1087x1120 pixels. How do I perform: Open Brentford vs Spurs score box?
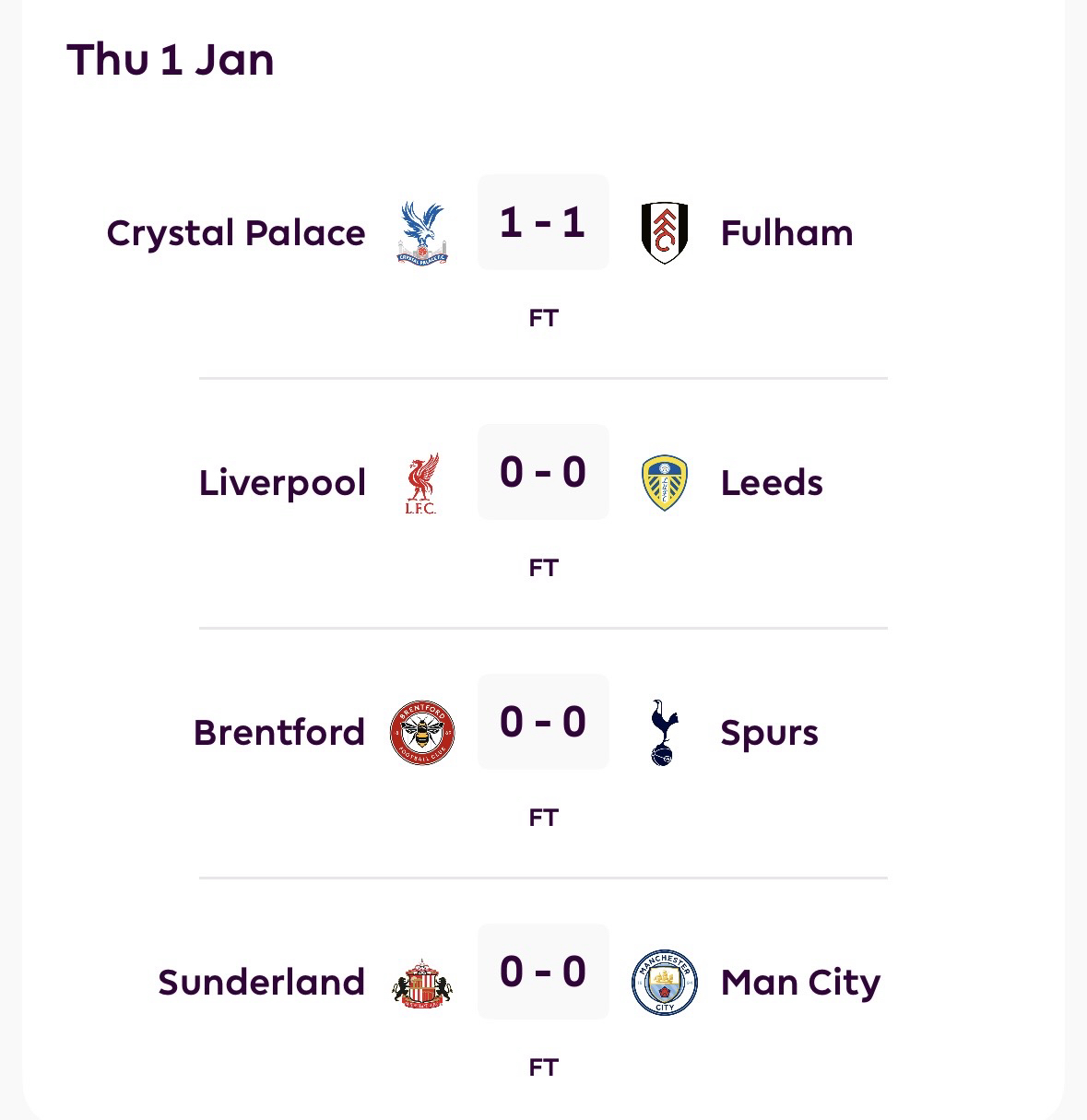click(x=543, y=723)
